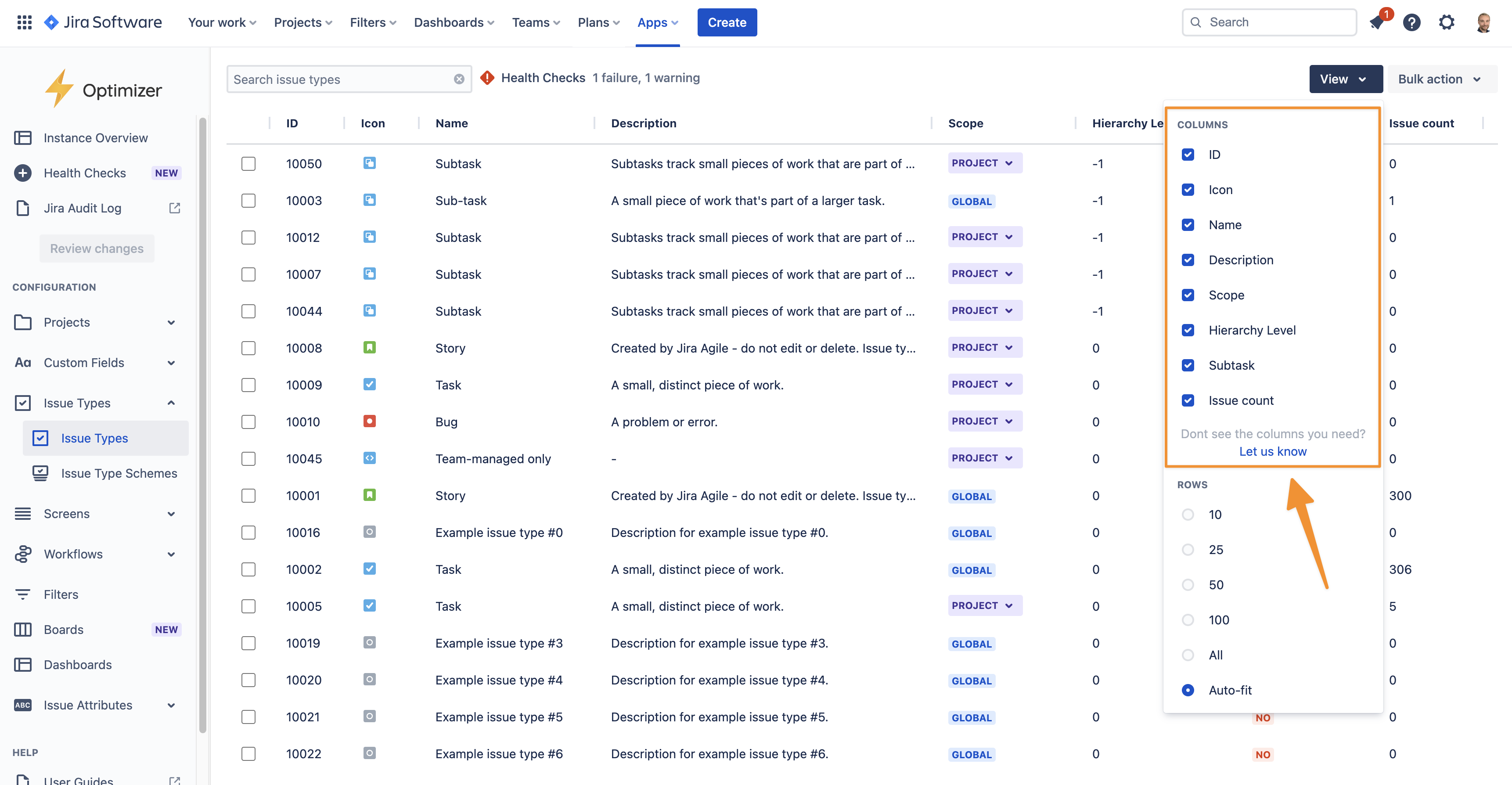Screen dimensions: 1512x785
Task: Click the Let us know link
Action: point(1272,451)
